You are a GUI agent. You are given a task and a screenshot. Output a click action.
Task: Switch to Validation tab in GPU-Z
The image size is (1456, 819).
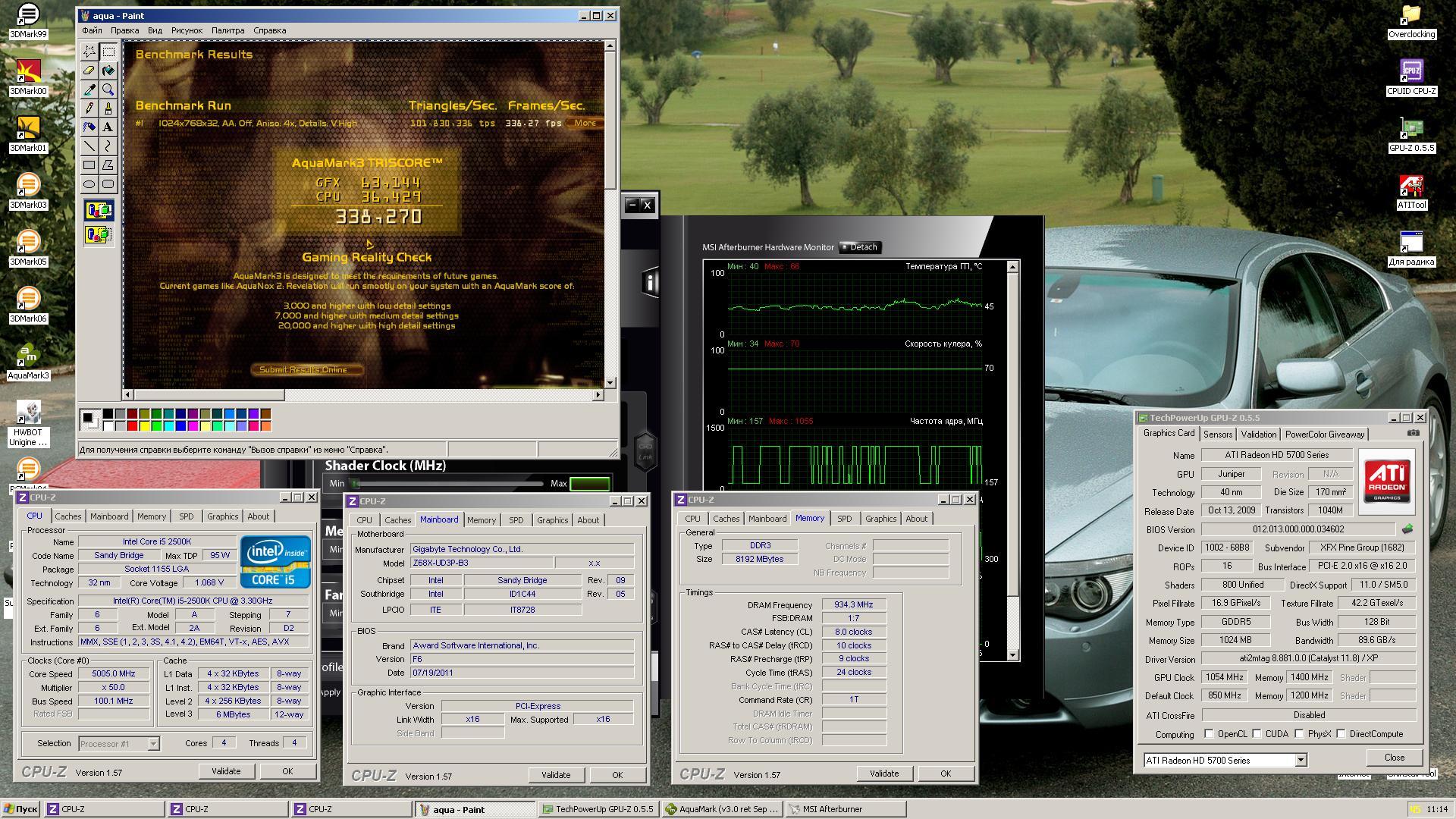point(1258,435)
